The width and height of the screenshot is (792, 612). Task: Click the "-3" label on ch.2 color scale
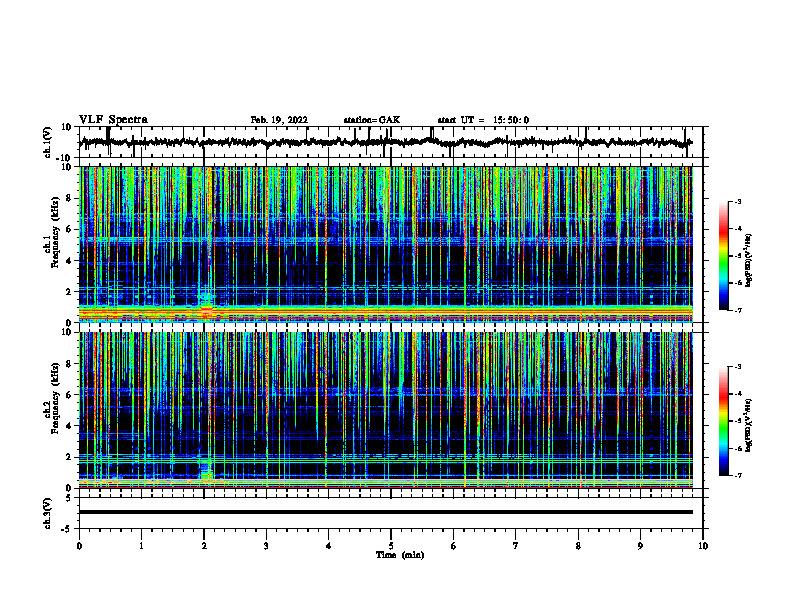click(x=737, y=367)
